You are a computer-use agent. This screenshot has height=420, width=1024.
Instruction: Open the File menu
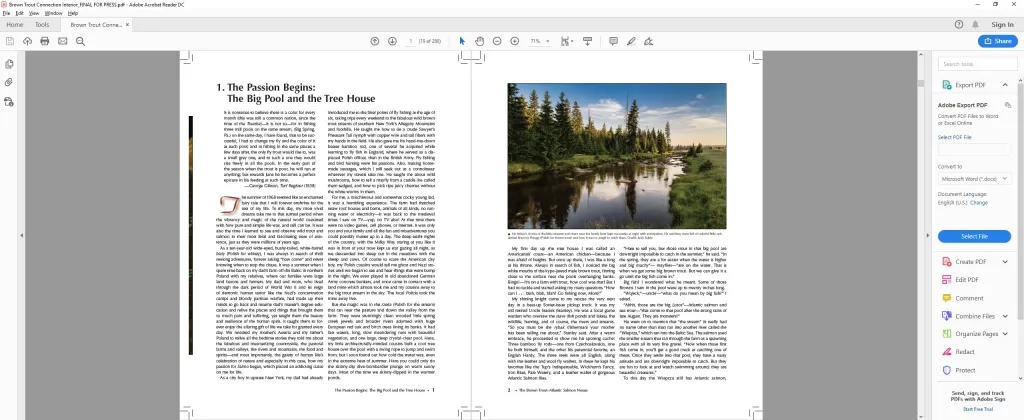pos(6,13)
